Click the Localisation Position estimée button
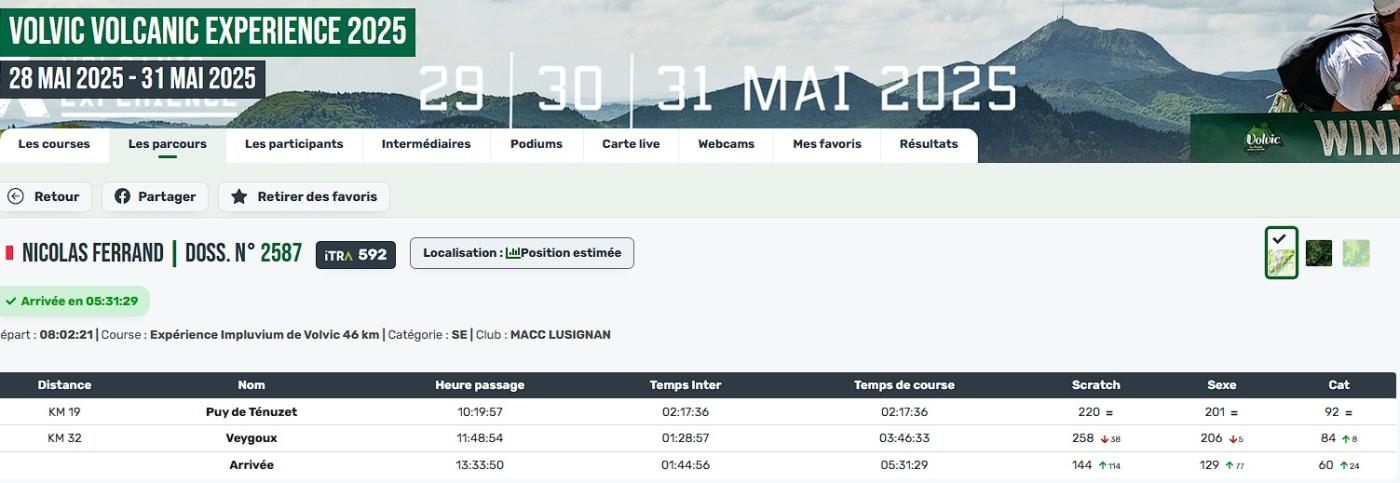Screen dimensions: 1400x483 [522, 253]
